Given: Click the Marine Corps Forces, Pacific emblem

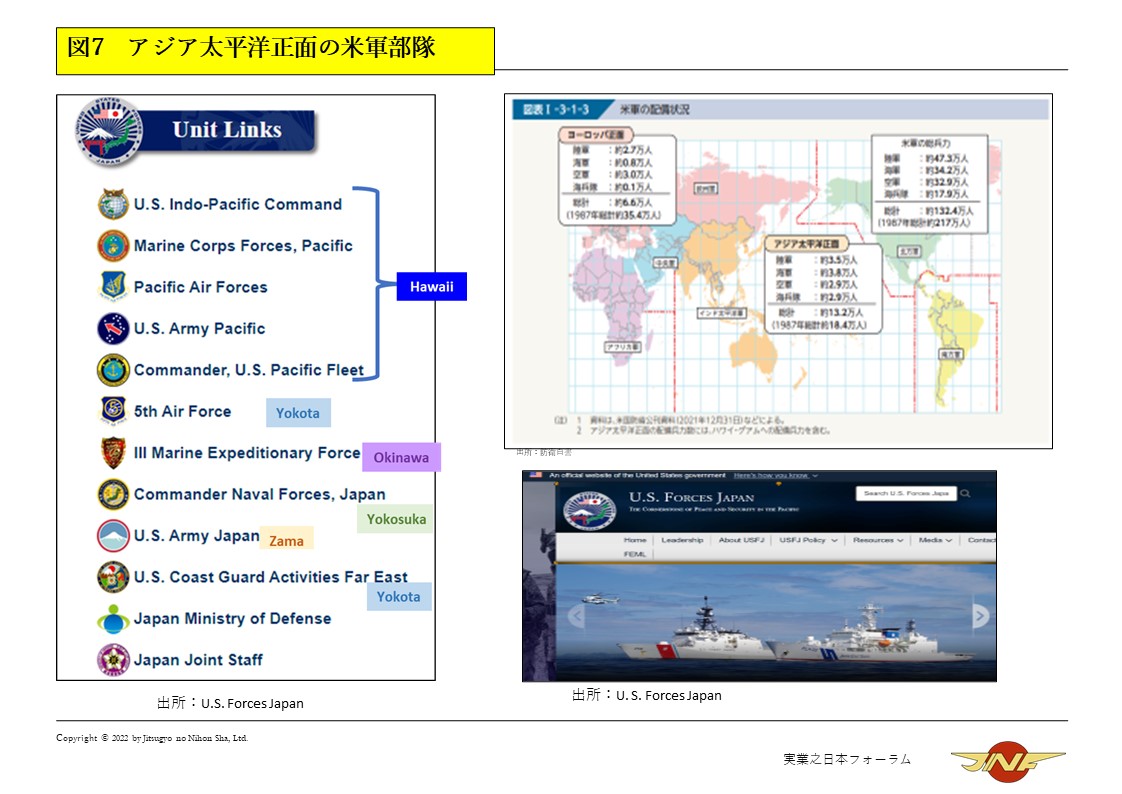Looking at the screenshot, I should coord(113,245).
